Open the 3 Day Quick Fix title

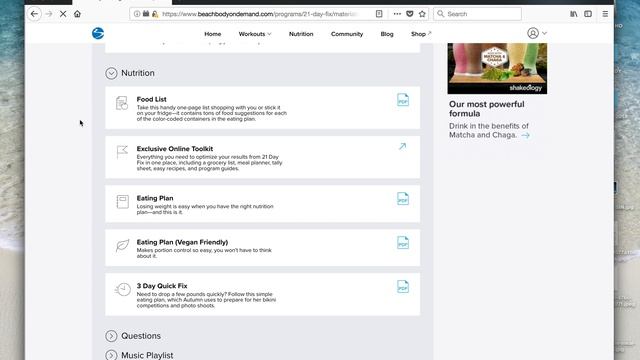click(162, 286)
